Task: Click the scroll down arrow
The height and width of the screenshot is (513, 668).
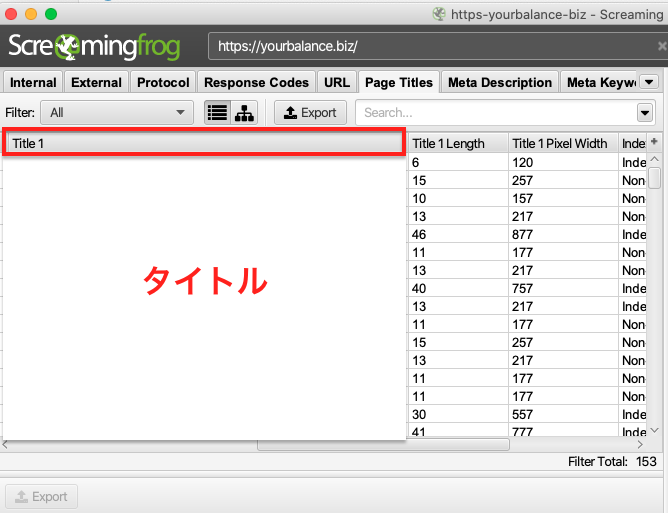Action: tap(654, 431)
